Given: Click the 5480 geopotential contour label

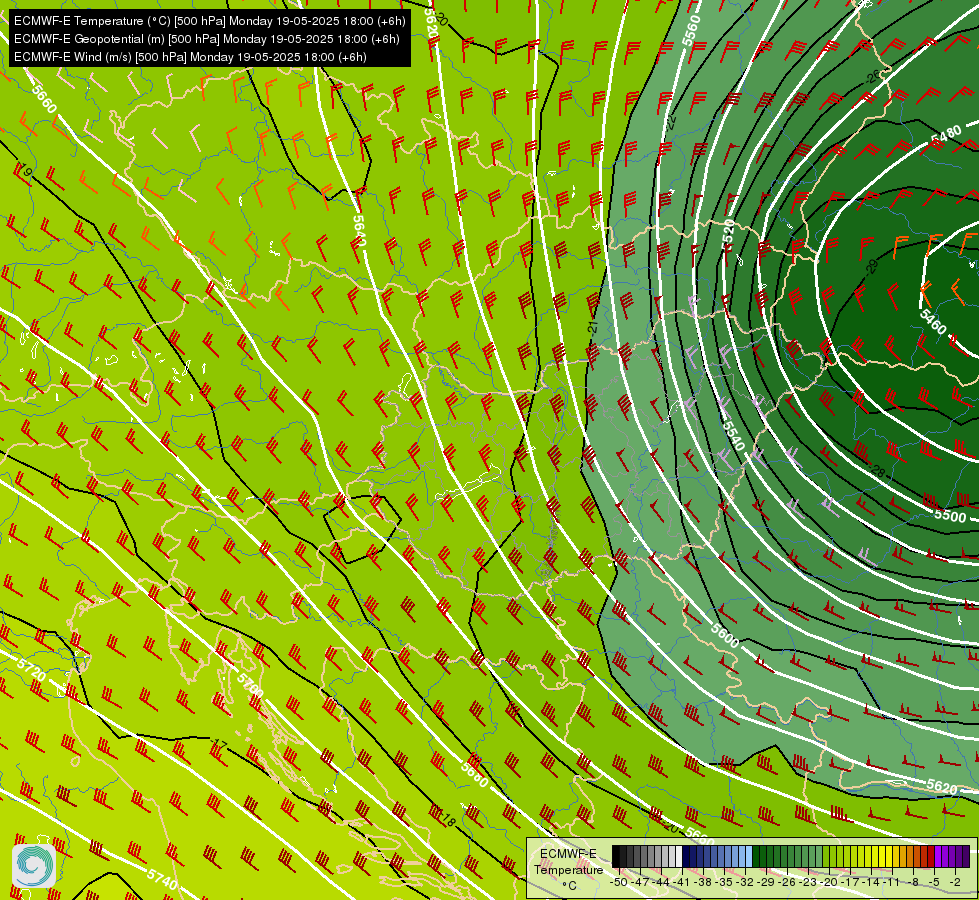Looking at the screenshot, I should [946, 135].
